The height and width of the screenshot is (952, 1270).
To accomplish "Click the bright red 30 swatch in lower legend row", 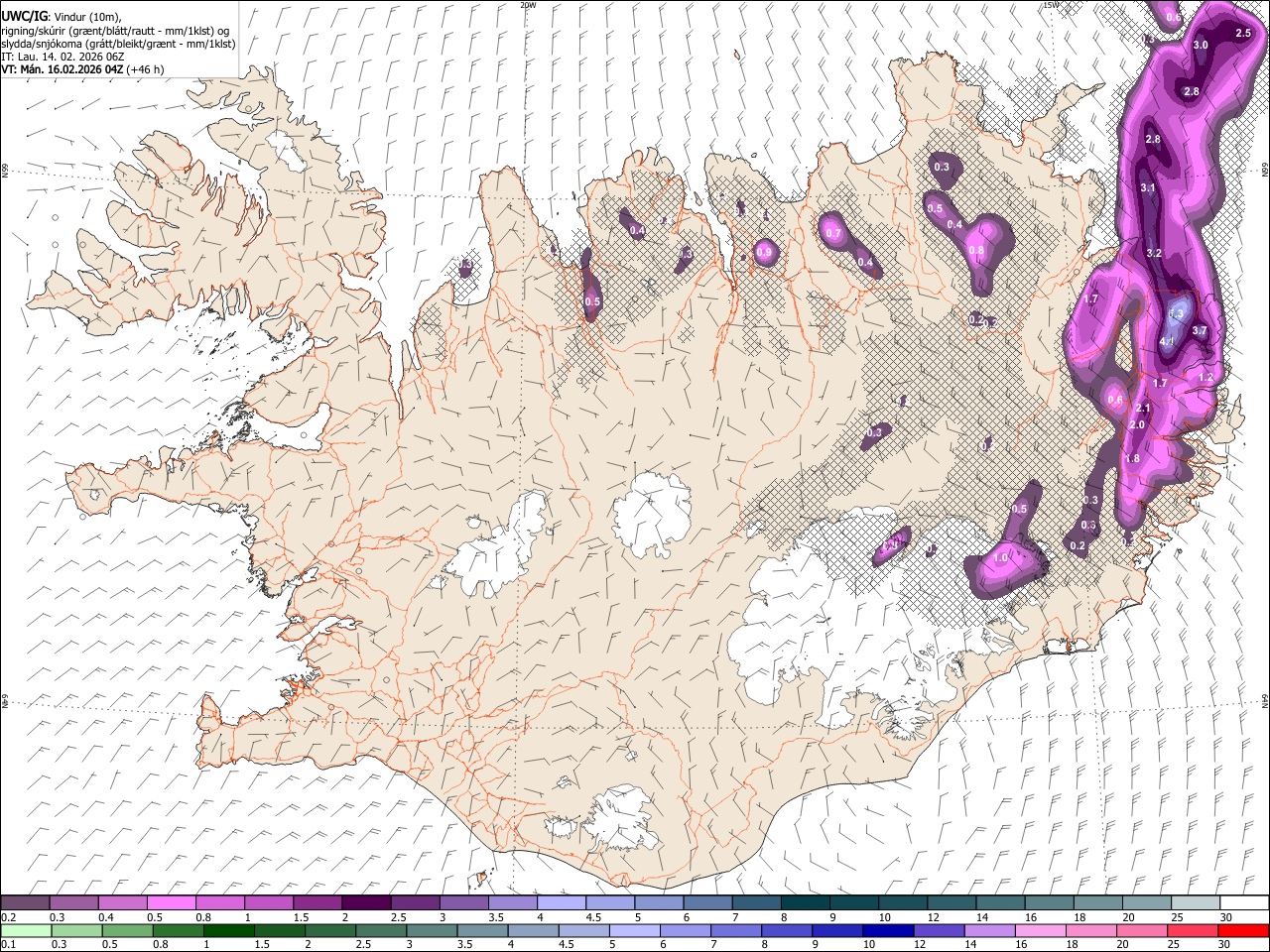I will (x=1243, y=930).
